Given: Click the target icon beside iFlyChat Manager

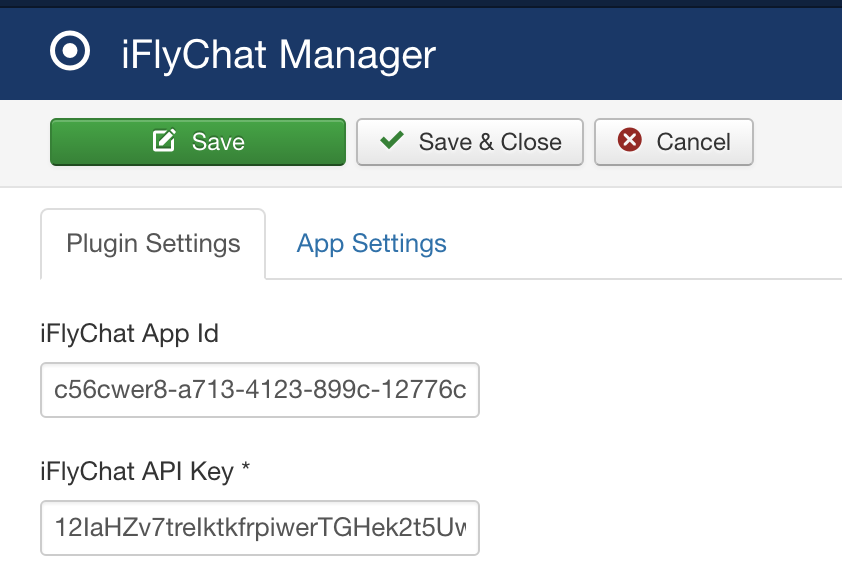Looking at the screenshot, I should tap(70, 51).
